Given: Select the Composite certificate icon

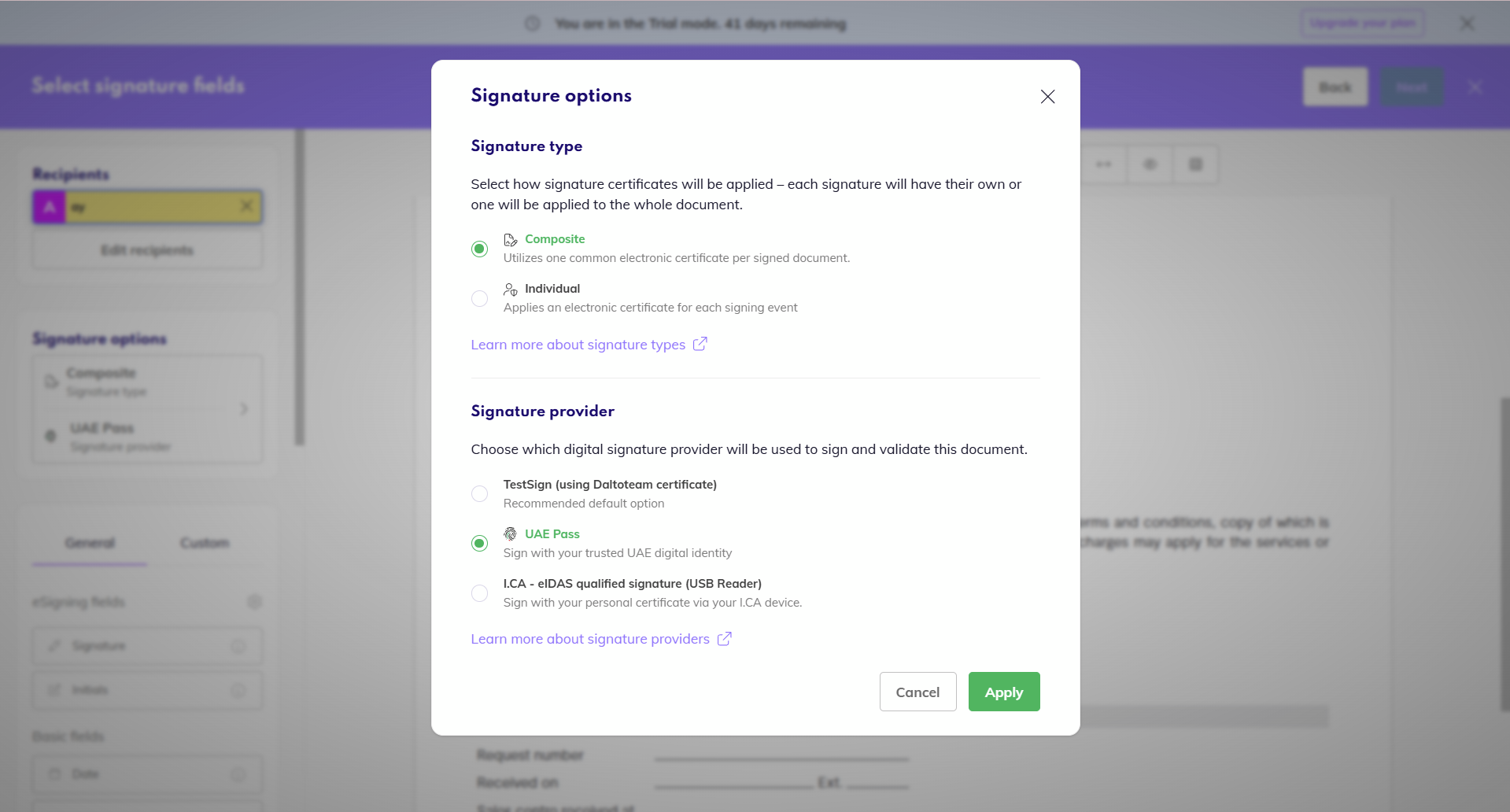Looking at the screenshot, I should click(510, 239).
